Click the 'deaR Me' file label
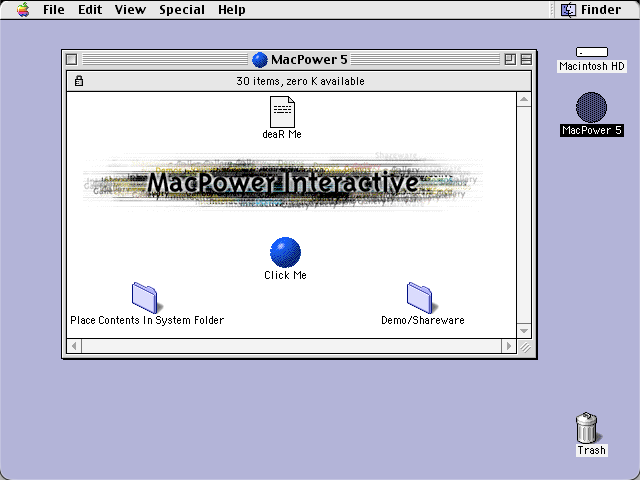 tap(282, 134)
